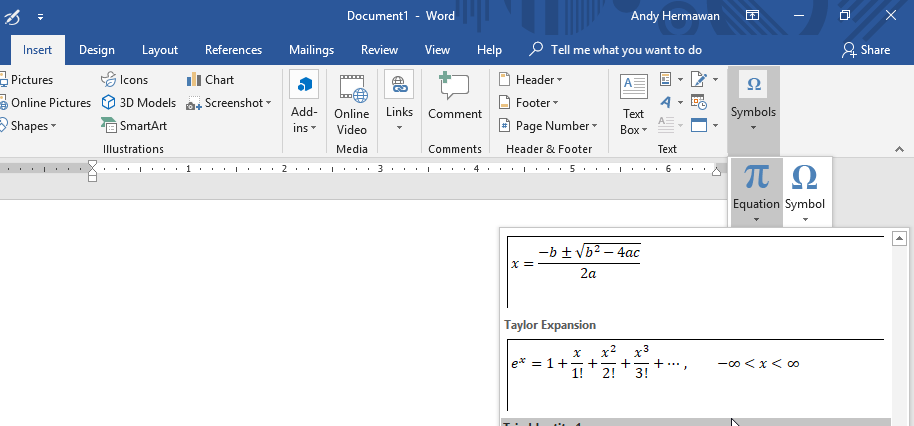Open the Symbol omega menu

click(x=804, y=193)
